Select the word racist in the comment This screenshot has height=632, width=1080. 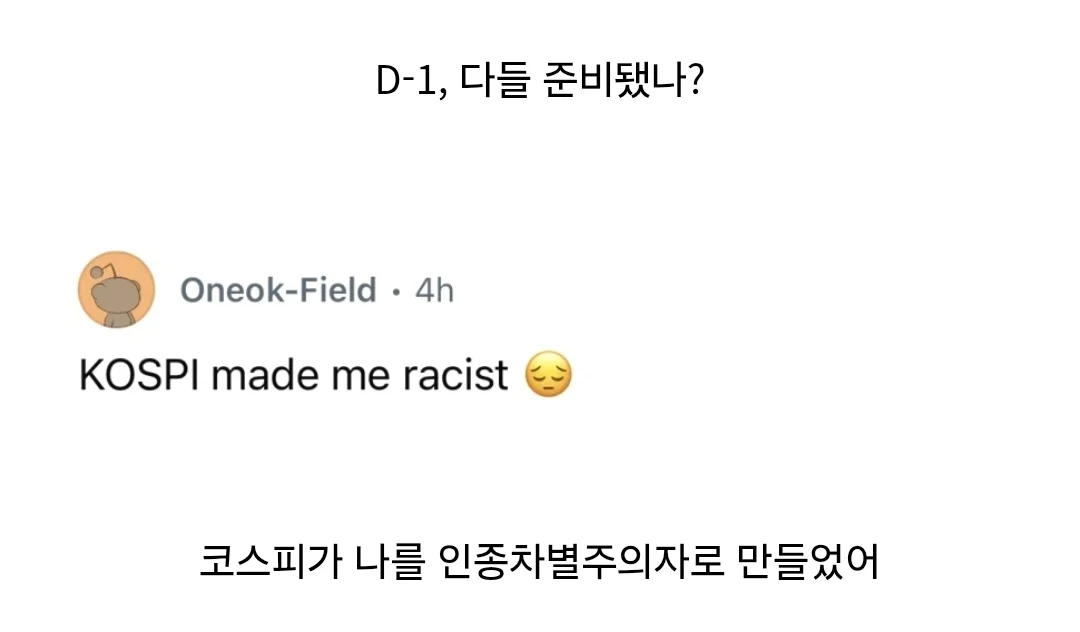click(455, 376)
